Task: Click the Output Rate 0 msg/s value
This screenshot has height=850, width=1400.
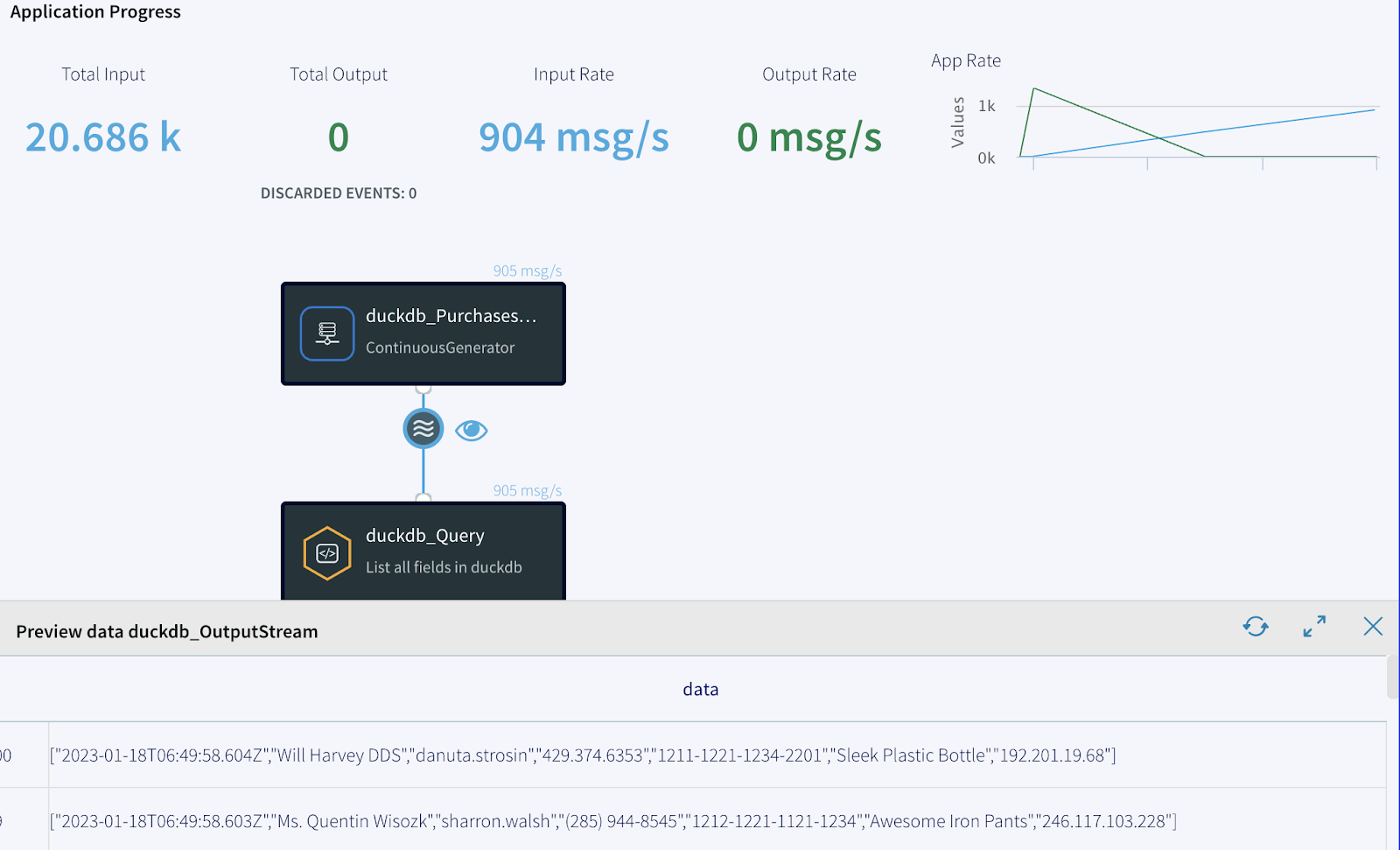Action: 808,137
